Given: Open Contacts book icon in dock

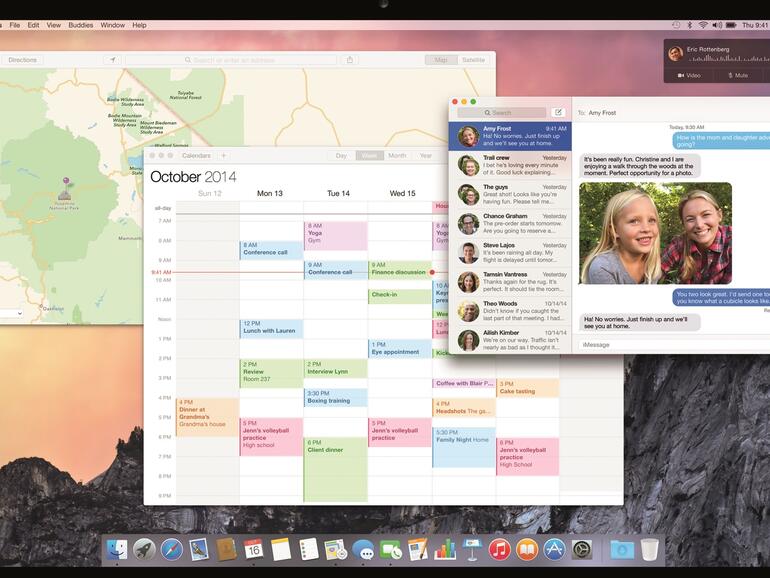Looking at the screenshot, I should (x=226, y=550).
